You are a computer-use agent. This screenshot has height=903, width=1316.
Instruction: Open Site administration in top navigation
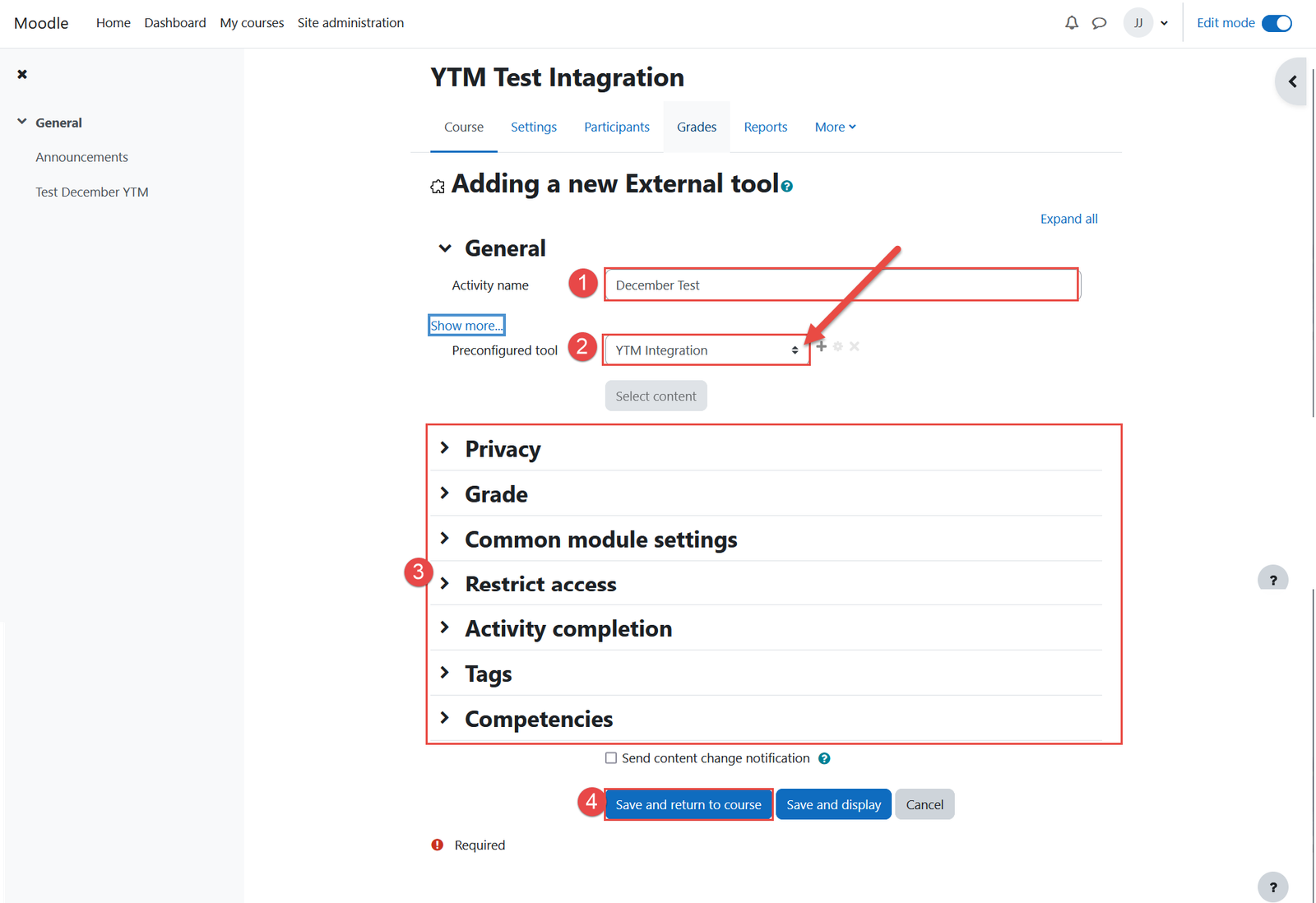point(350,23)
